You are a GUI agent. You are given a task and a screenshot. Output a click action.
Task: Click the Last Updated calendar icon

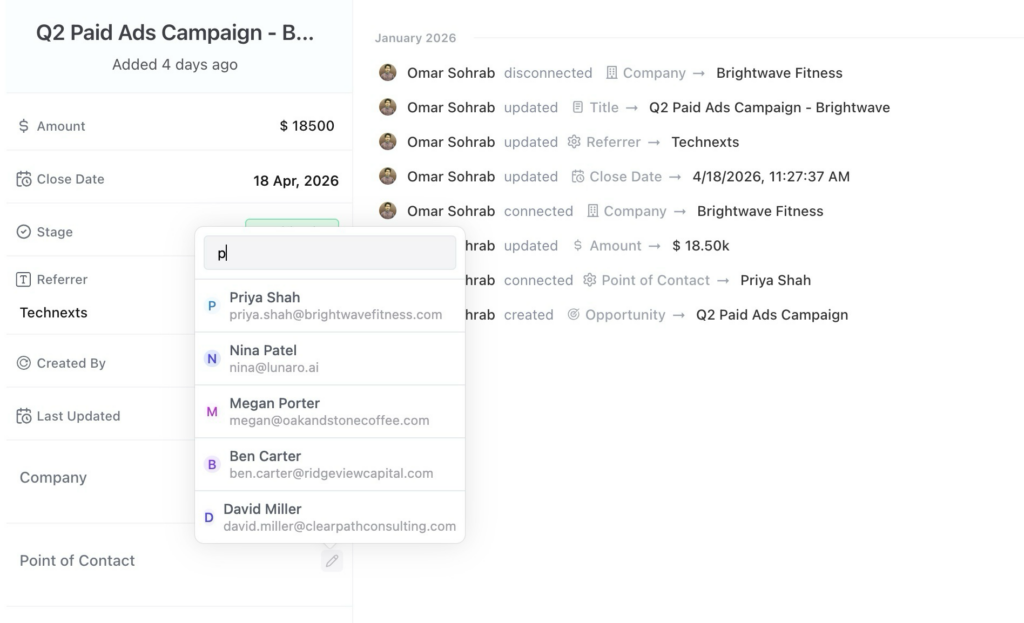tap(24, 416)
